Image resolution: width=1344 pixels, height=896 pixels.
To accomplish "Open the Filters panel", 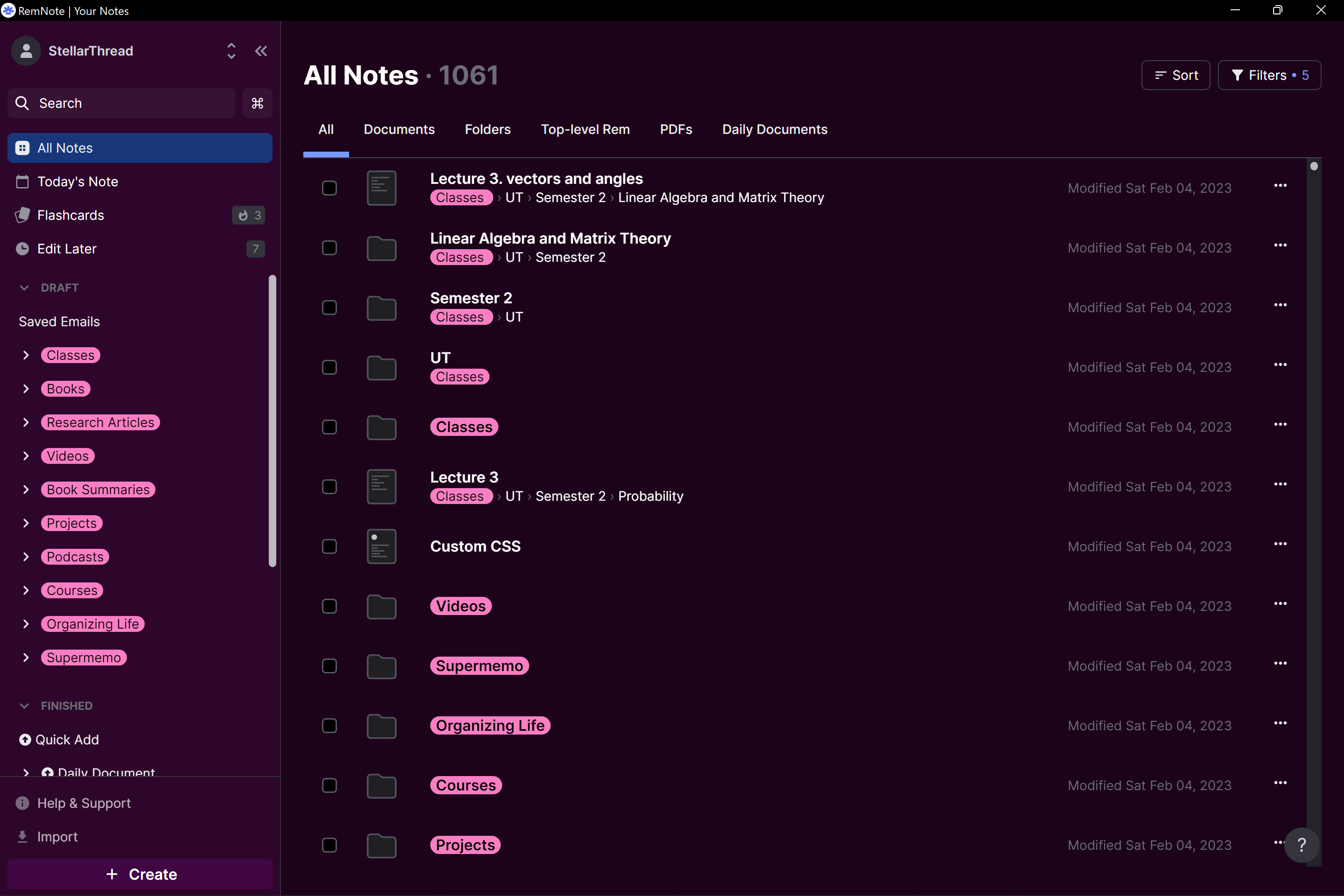I will click(x=1270, y=76).
